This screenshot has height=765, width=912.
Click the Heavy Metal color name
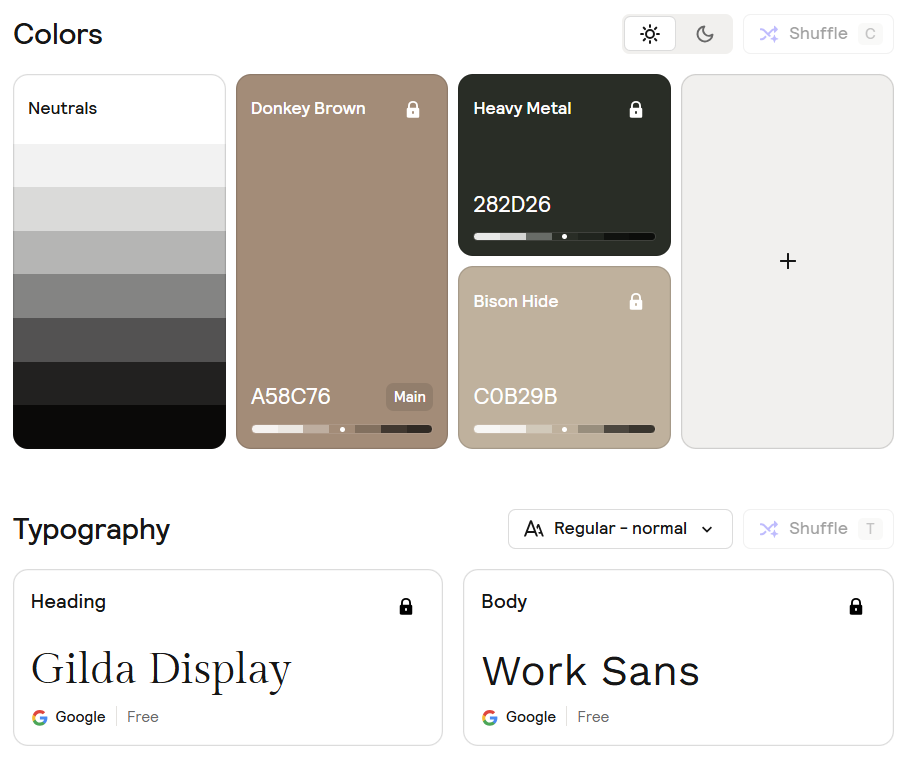[x=522, y=109]
